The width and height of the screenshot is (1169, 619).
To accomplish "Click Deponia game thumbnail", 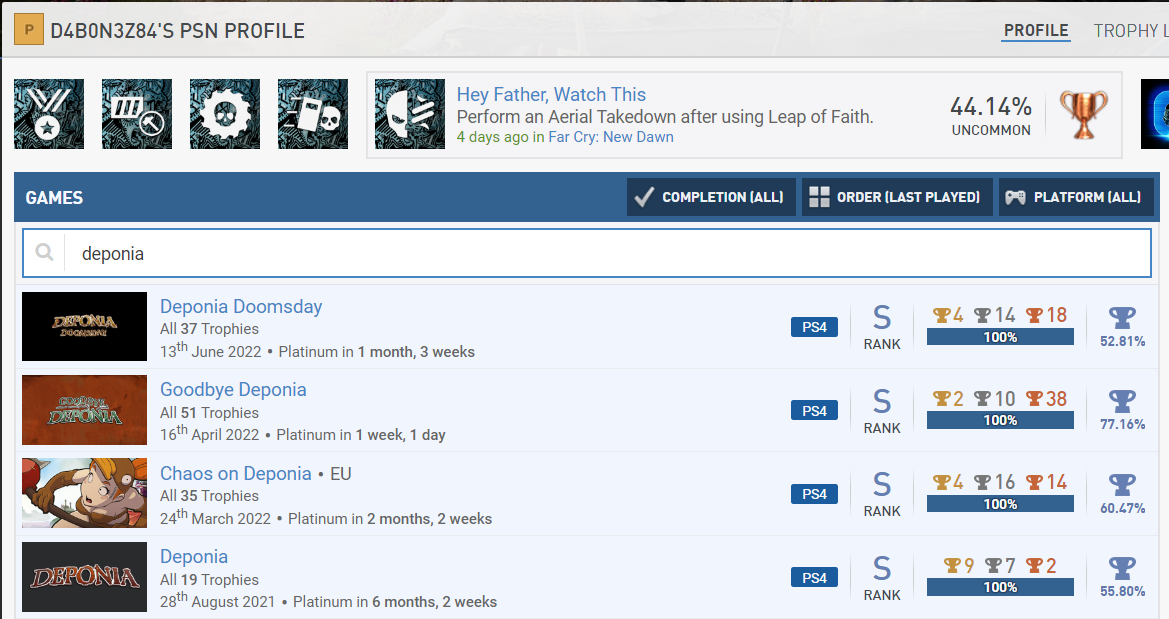I will 84,577.
